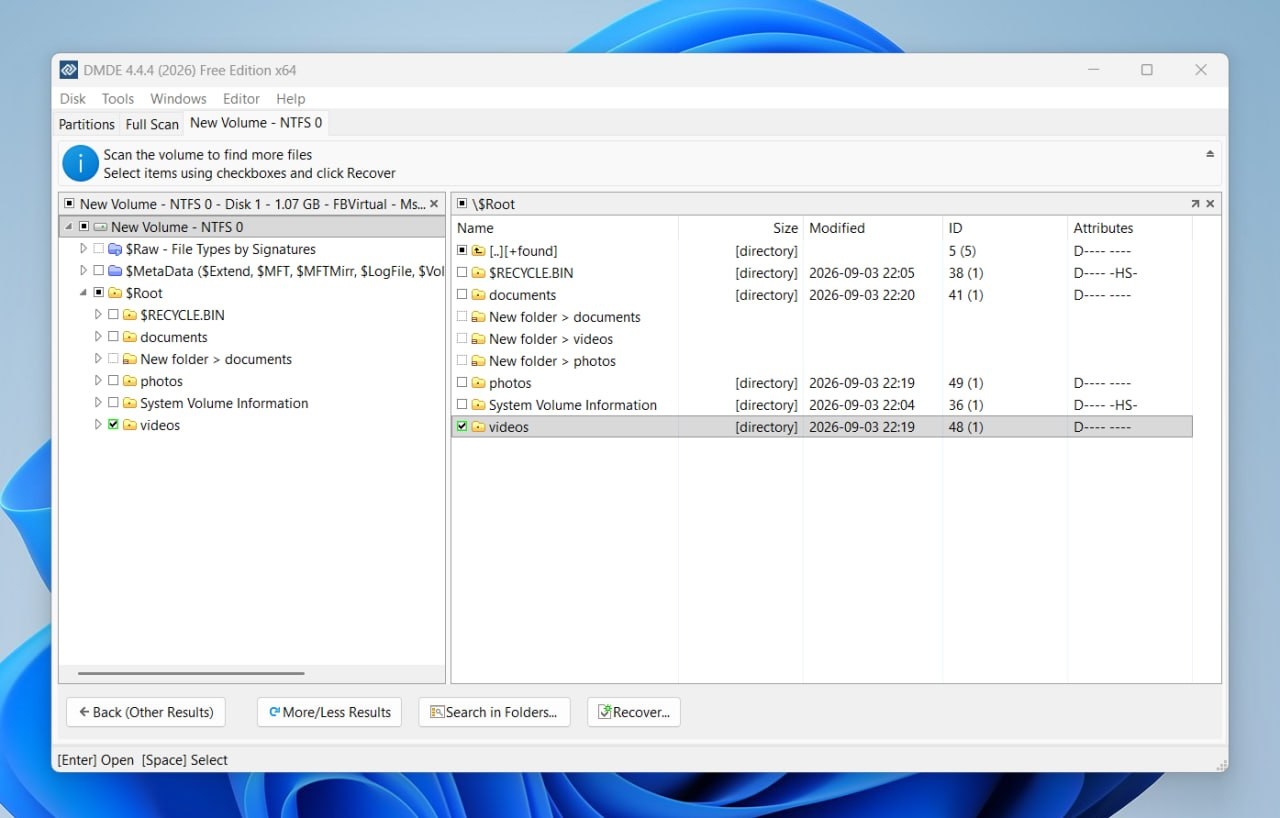Collapse the $Root tree node
Image resolution: width=1280 pixels, height=818 pixels.
(x=84, y=293)
